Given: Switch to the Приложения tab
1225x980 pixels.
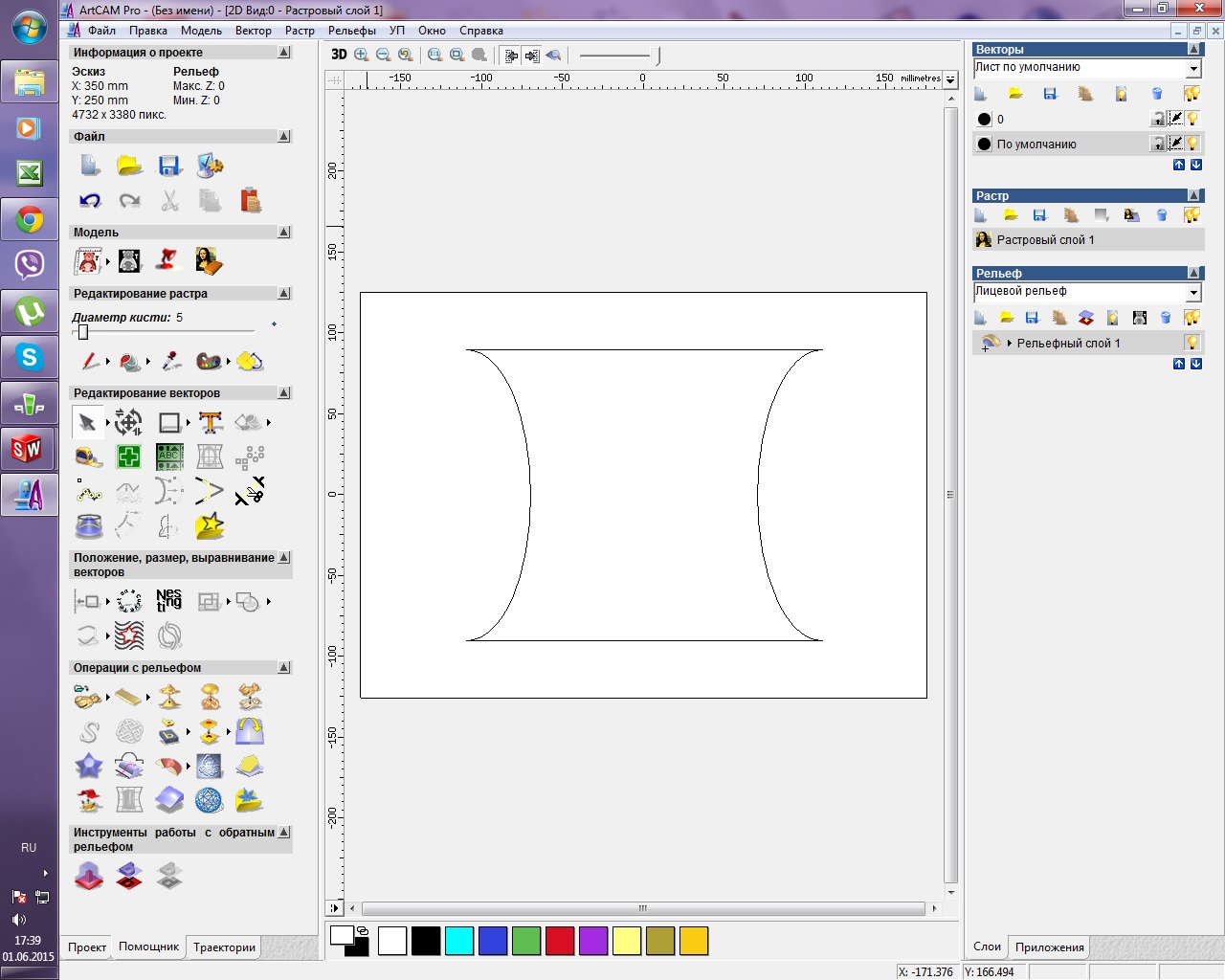Looking at the screenshot, I should click(x=1049, y=947).
